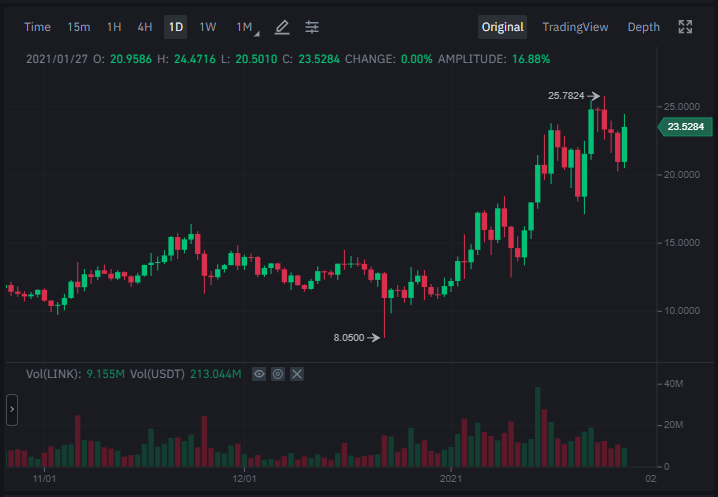Switch to TradingView chart mode

click(x=575, y=27)
